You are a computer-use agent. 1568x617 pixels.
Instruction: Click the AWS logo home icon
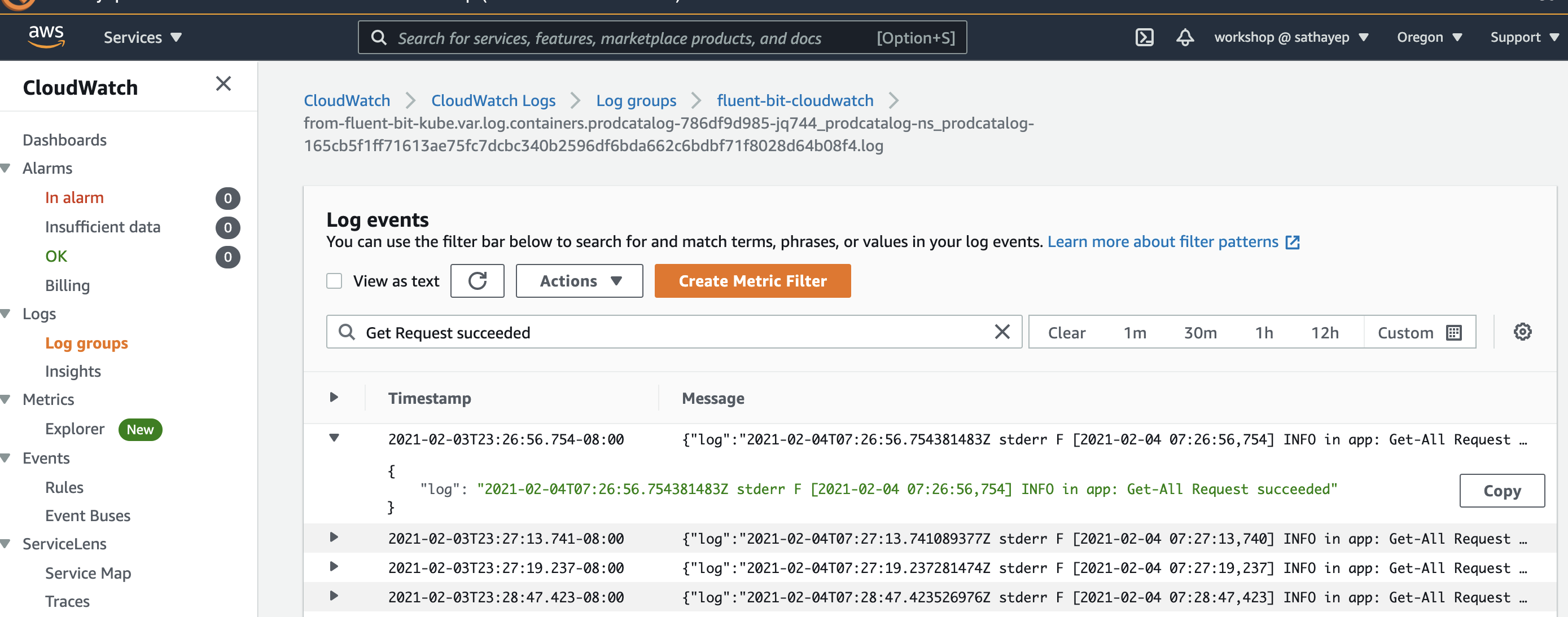tap(46, 37)
